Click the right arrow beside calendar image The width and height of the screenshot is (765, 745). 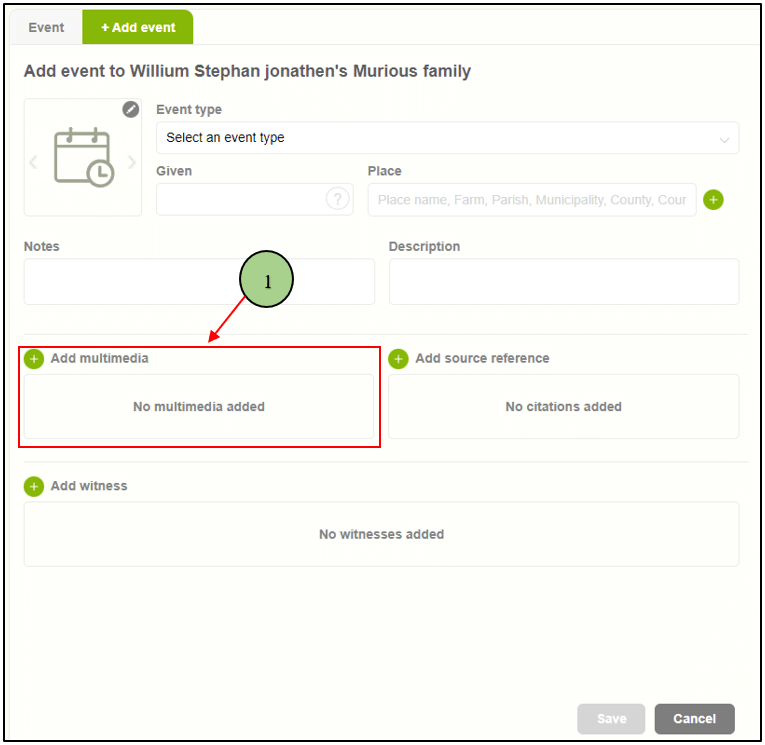point(131,161)
